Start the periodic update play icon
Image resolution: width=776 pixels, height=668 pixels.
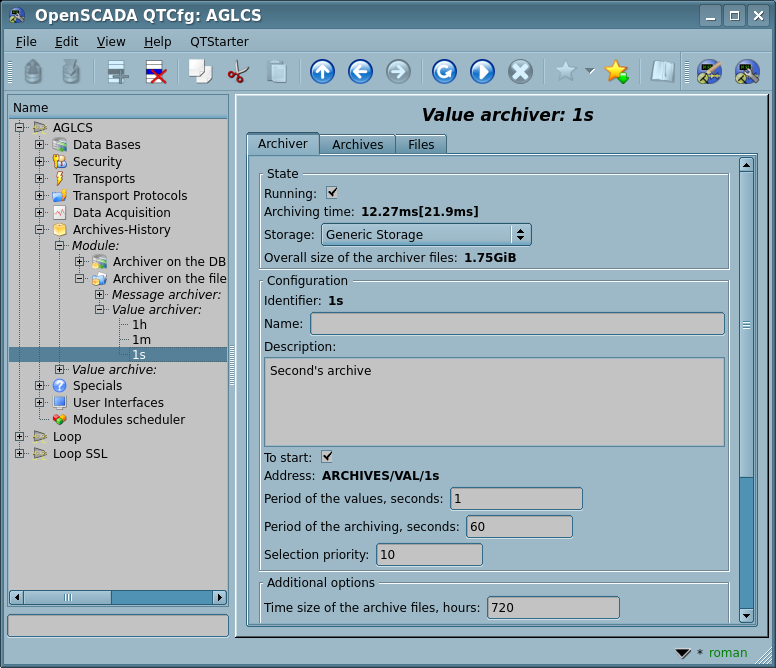coord(482,71)
